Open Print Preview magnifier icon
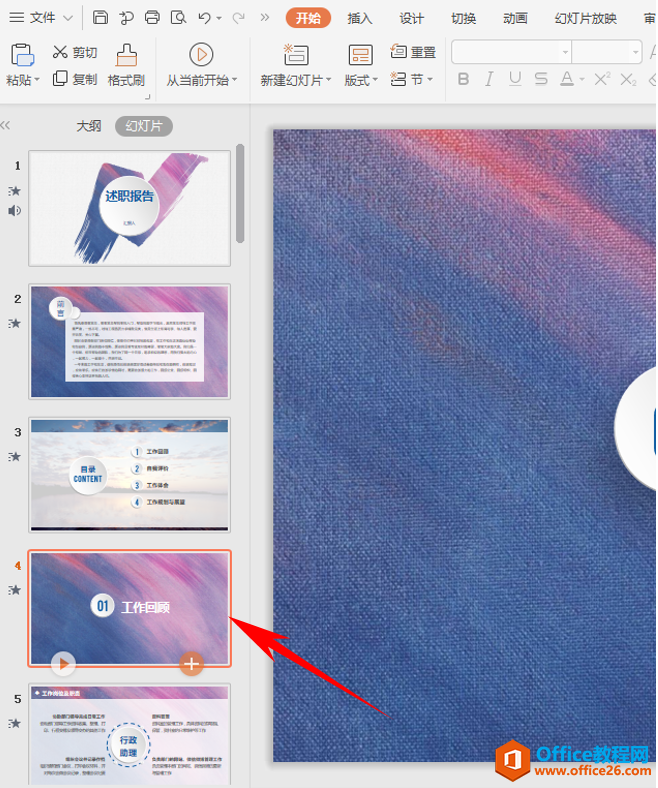This screenshot has width=658, height=788. coord(178,18)
